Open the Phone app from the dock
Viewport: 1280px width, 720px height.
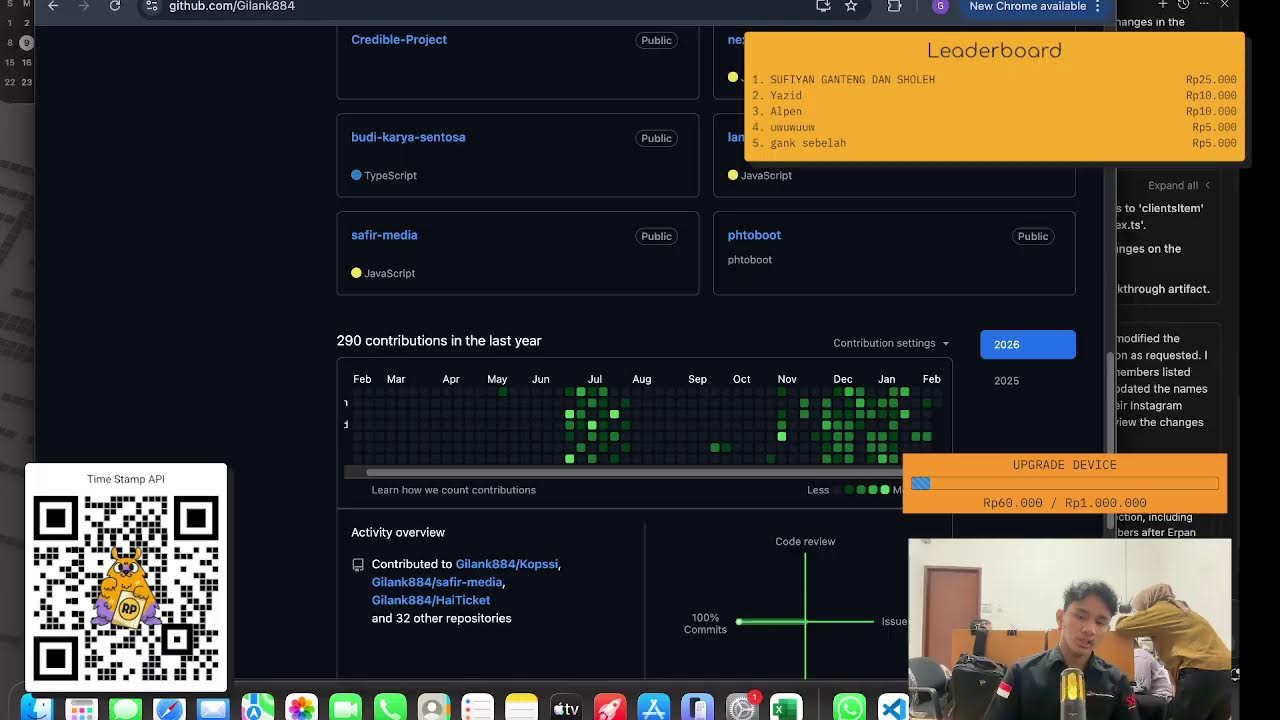click(x=390, y=708)
